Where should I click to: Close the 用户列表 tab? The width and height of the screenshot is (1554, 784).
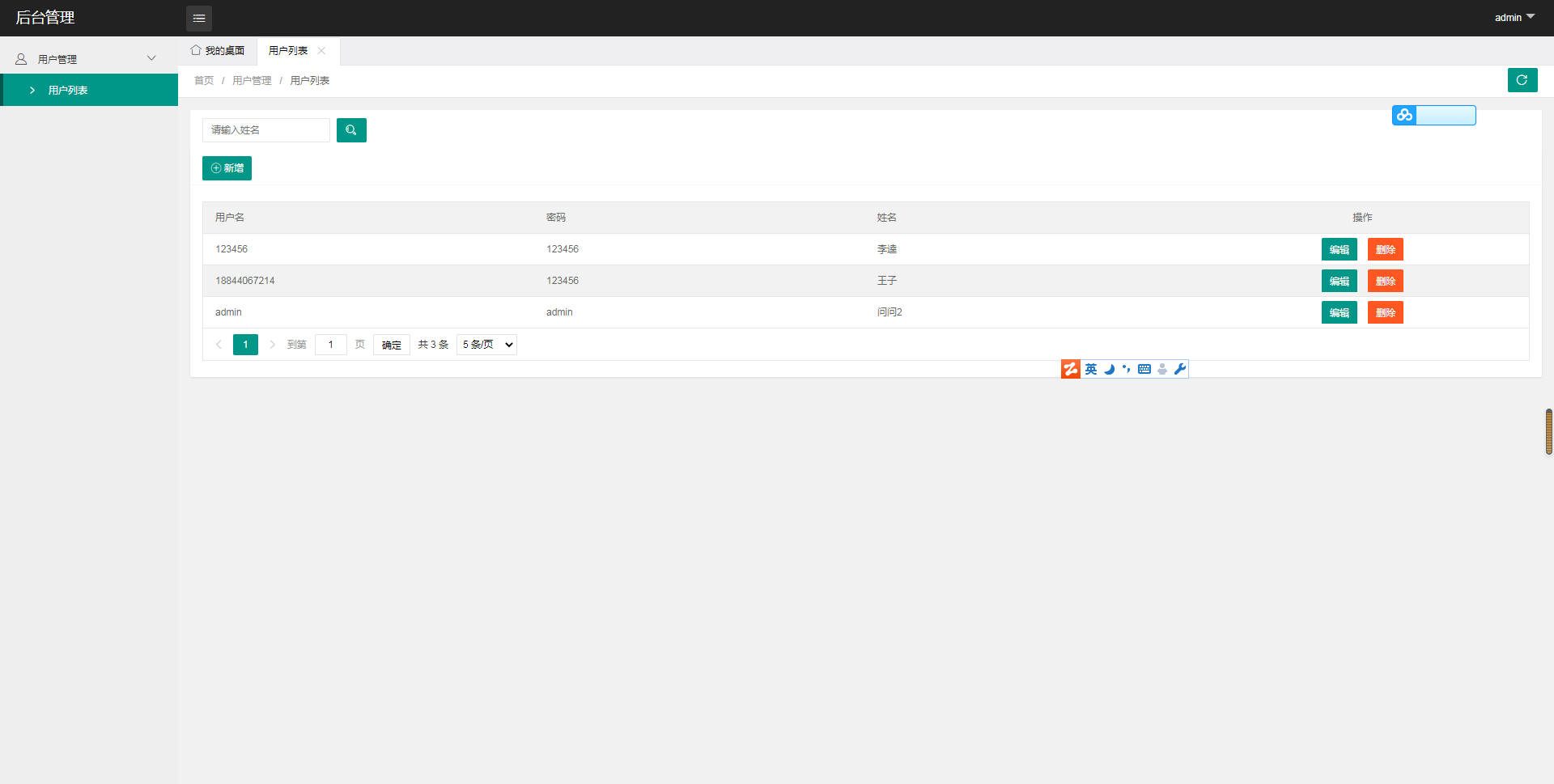[x=321, y=50]
